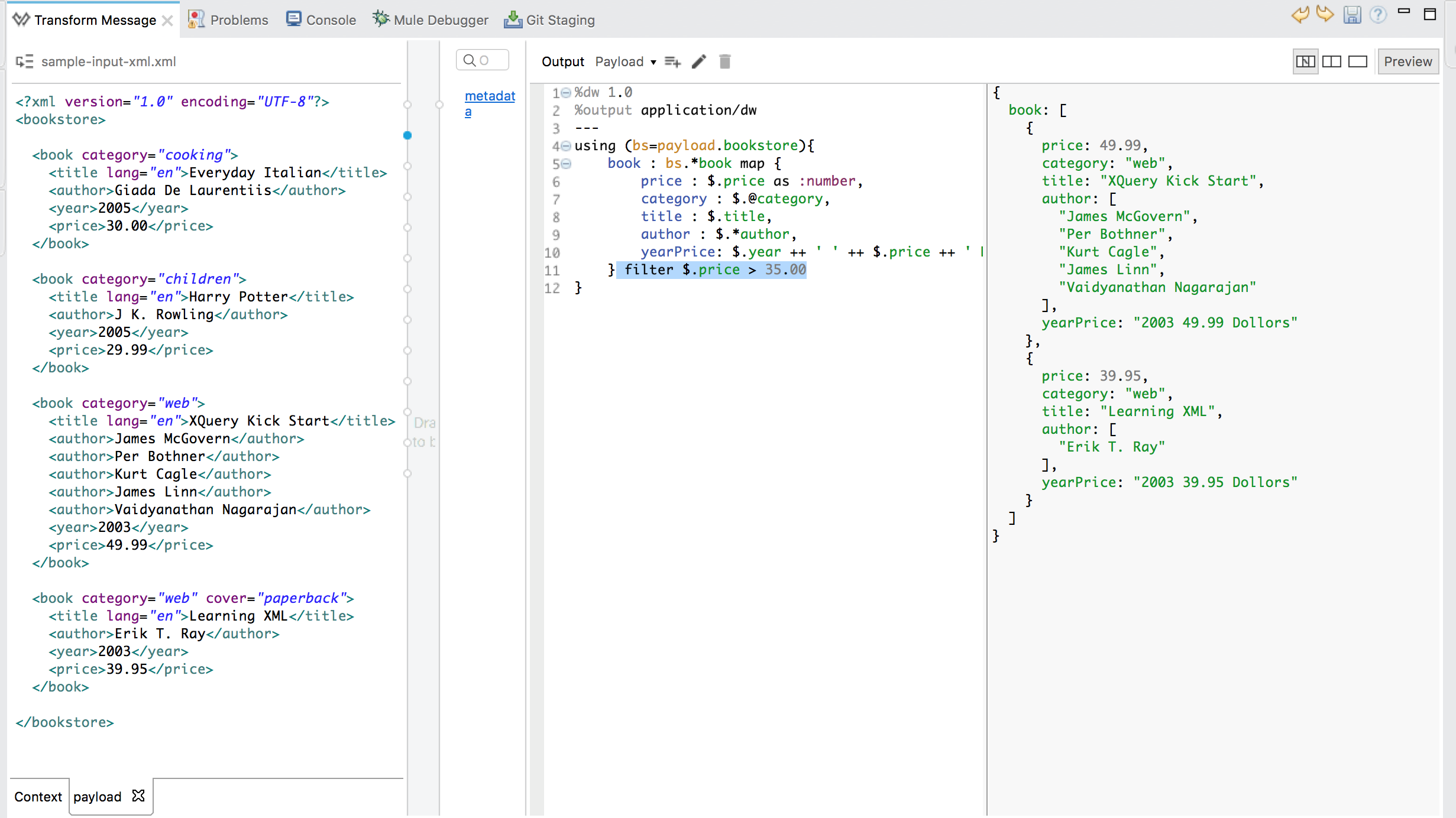Open the Mule Debugger tab
Viewport: 1456px width, 818px height.
point(431,20)
